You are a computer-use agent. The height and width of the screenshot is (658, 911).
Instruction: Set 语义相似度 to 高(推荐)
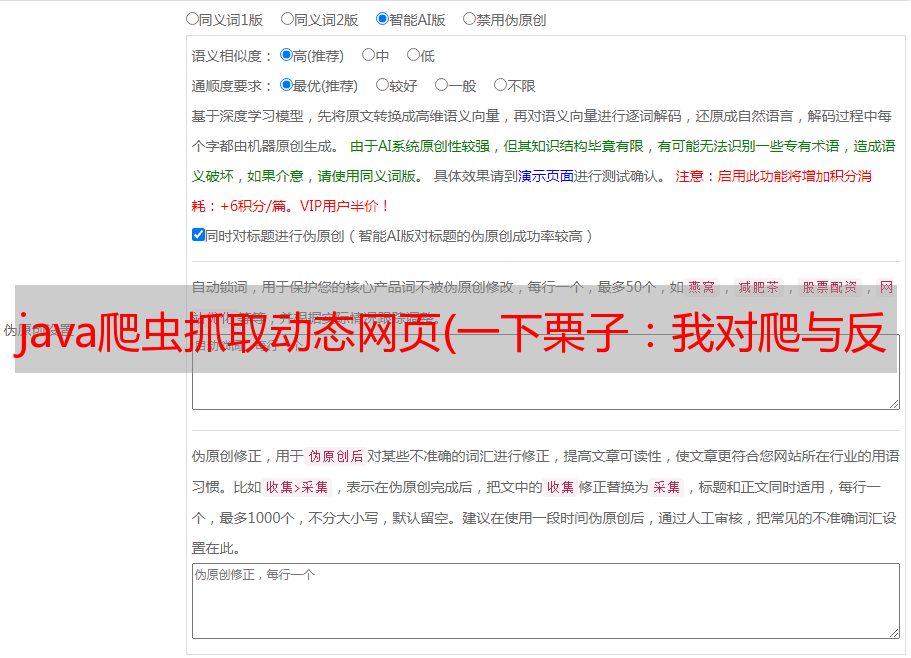point(286,55)
